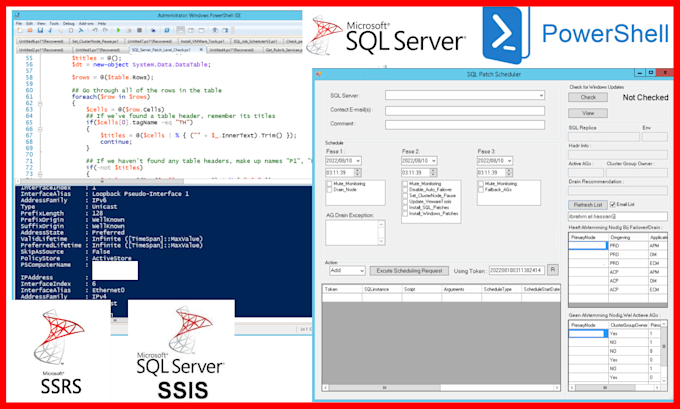The width and height of the screenshot is (680, 409).
Task: Open the Add-ons menu in PowerShell ISE
Action: 86,23
